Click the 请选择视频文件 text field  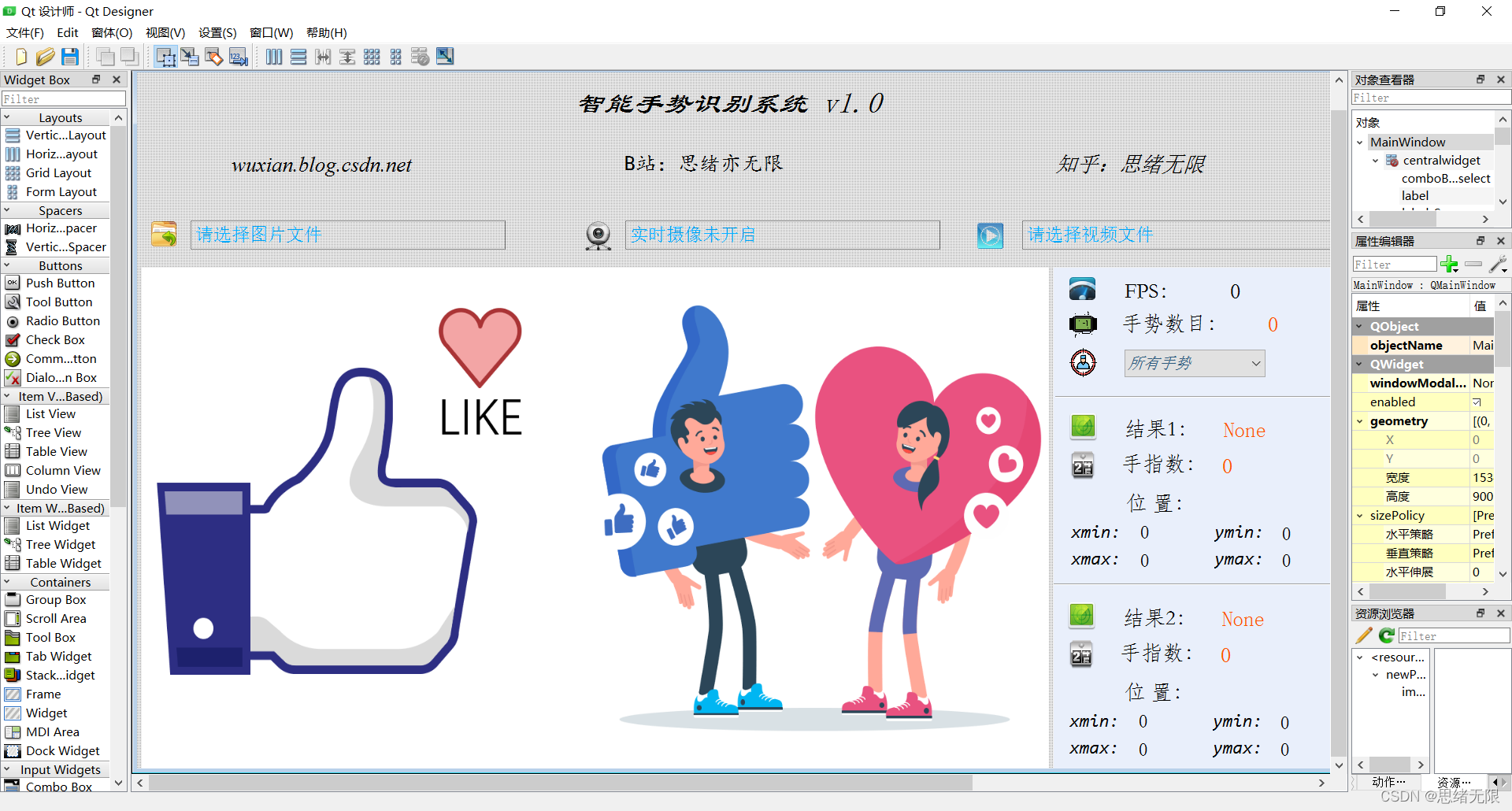(1176, 235)
